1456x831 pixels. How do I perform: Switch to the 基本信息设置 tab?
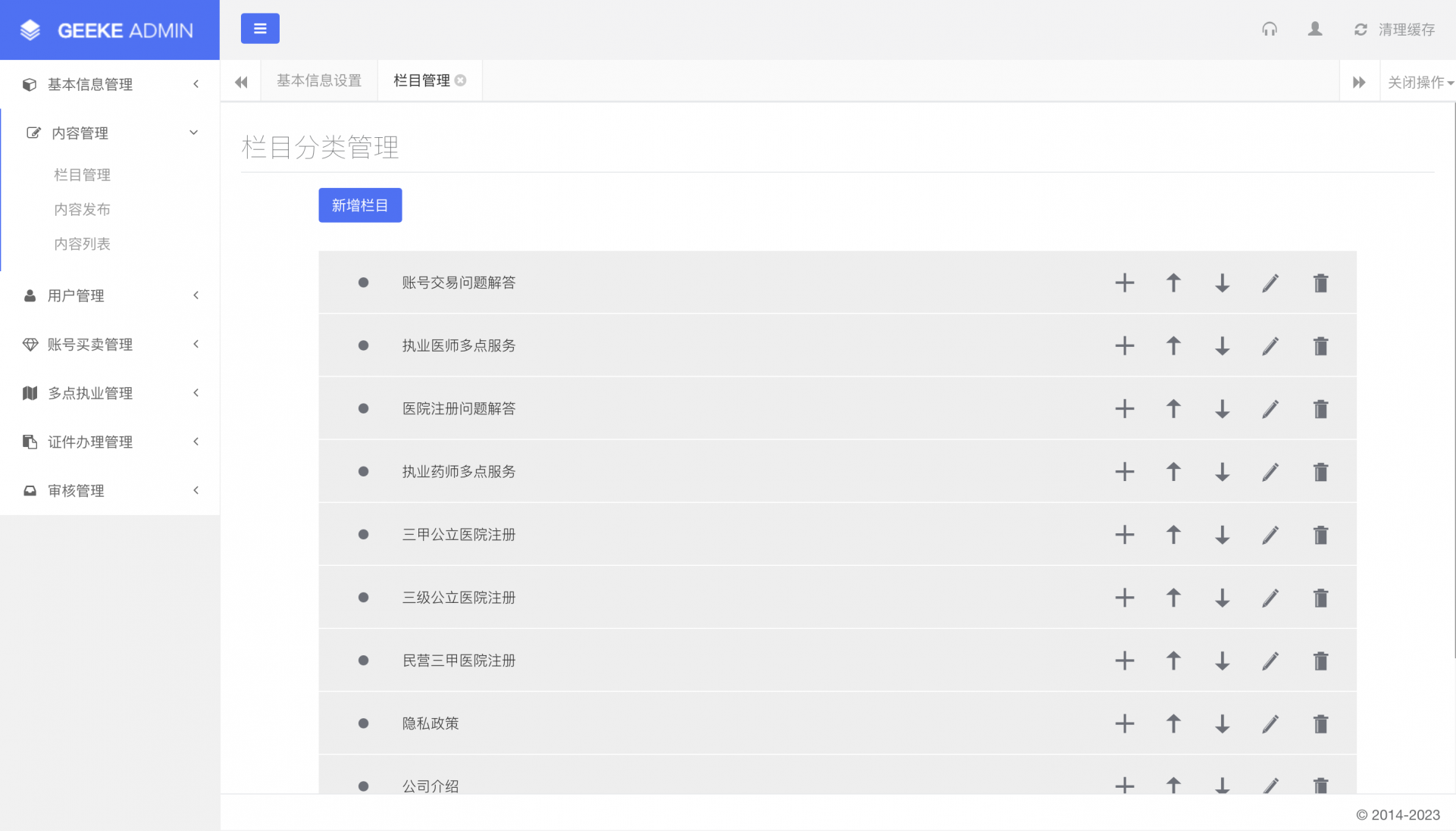click(319, 80)
